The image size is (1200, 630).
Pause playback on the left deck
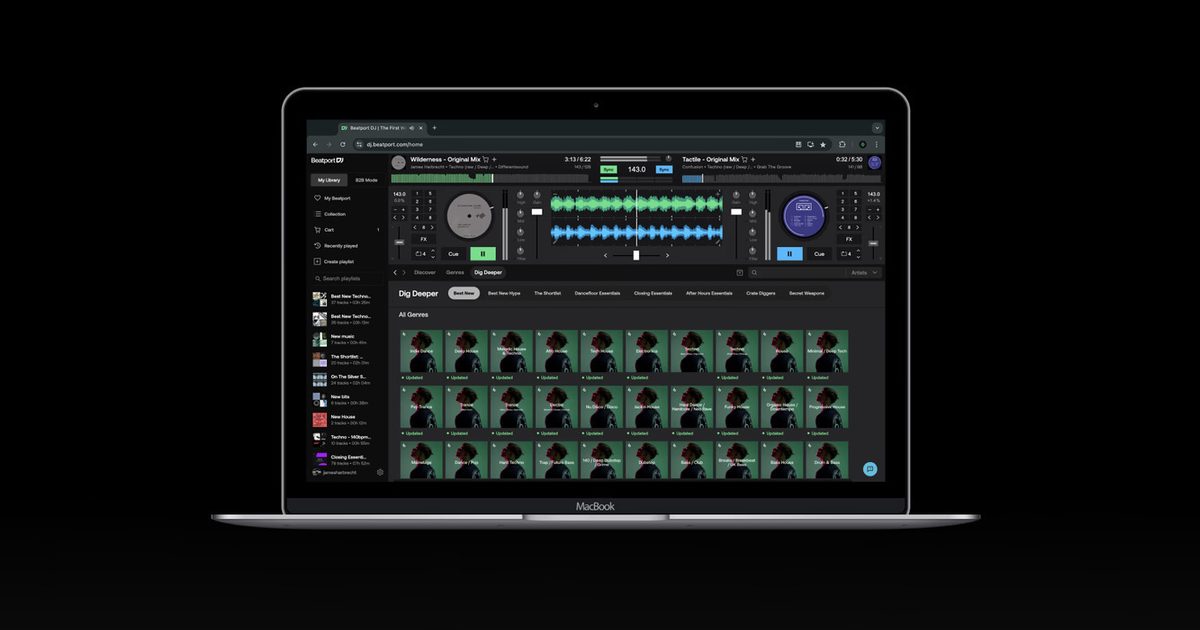(x=483, y=254)
